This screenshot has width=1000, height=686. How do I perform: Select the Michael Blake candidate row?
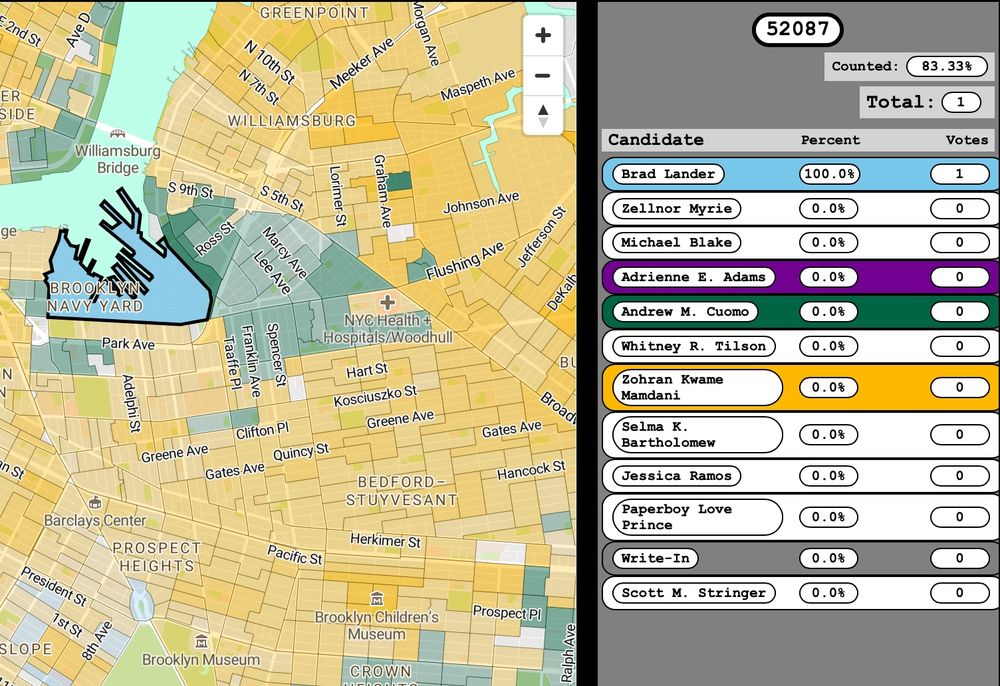[800, 242]
